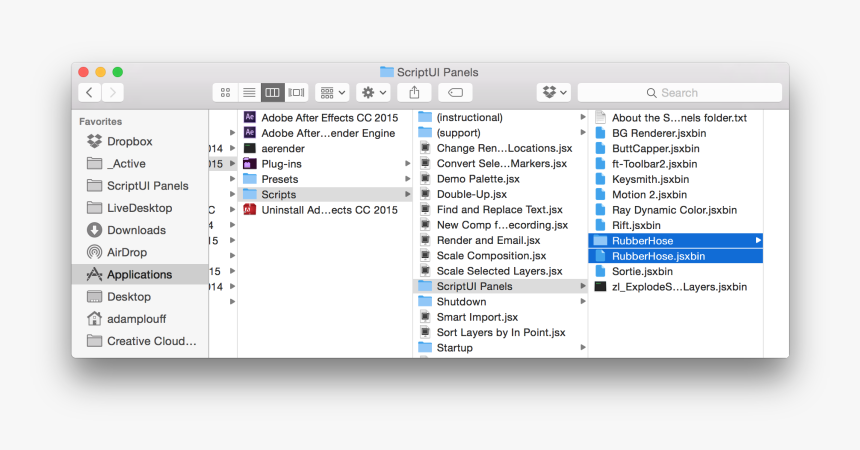Image resolution: width=860 pixels, height=450 pixels.
Task: Select Convert Selected Markers.jsx script
Action: coord(500,164)
